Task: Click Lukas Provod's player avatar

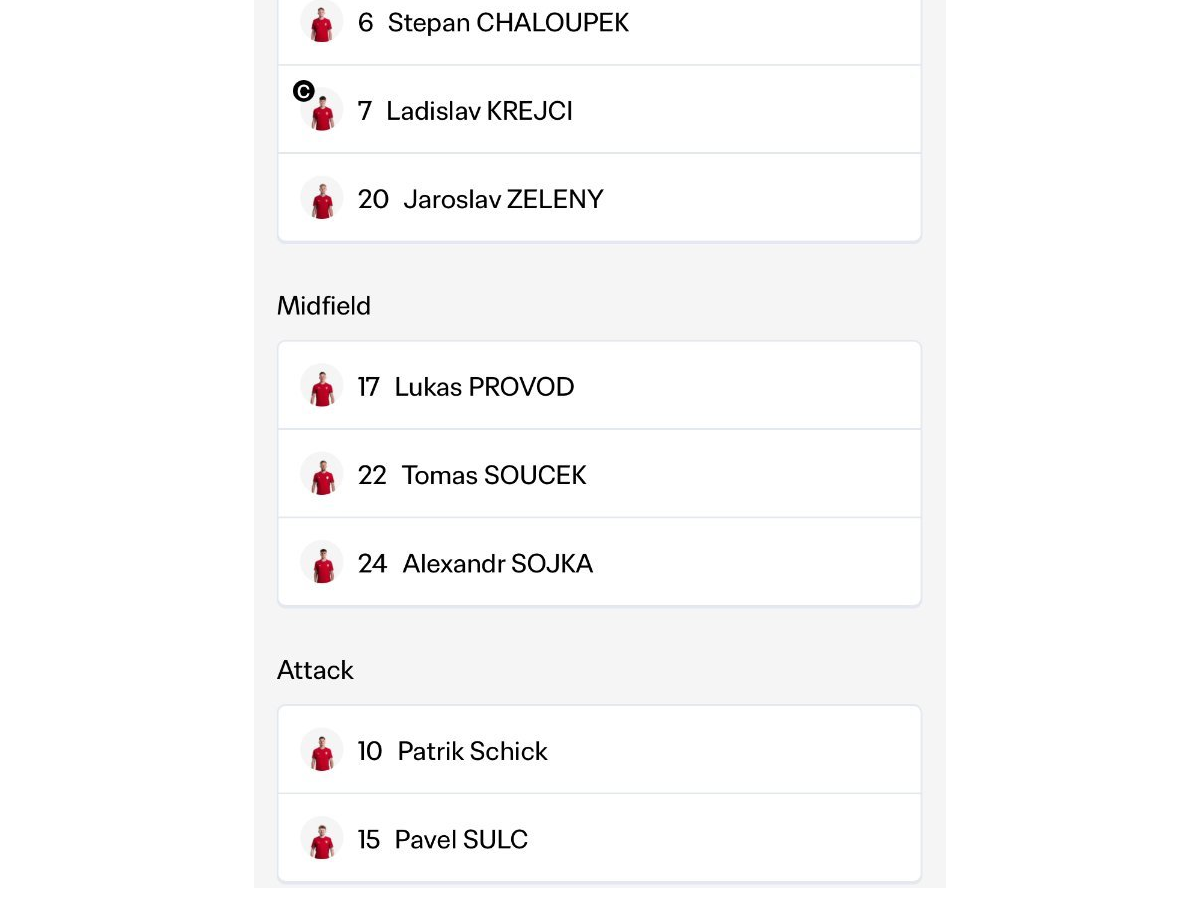Action: point(322,386)
